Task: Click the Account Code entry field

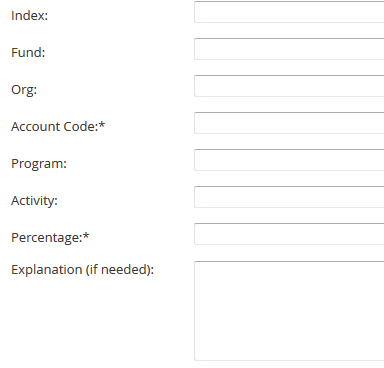Action: pyautogui.click(x=289, y=123)
